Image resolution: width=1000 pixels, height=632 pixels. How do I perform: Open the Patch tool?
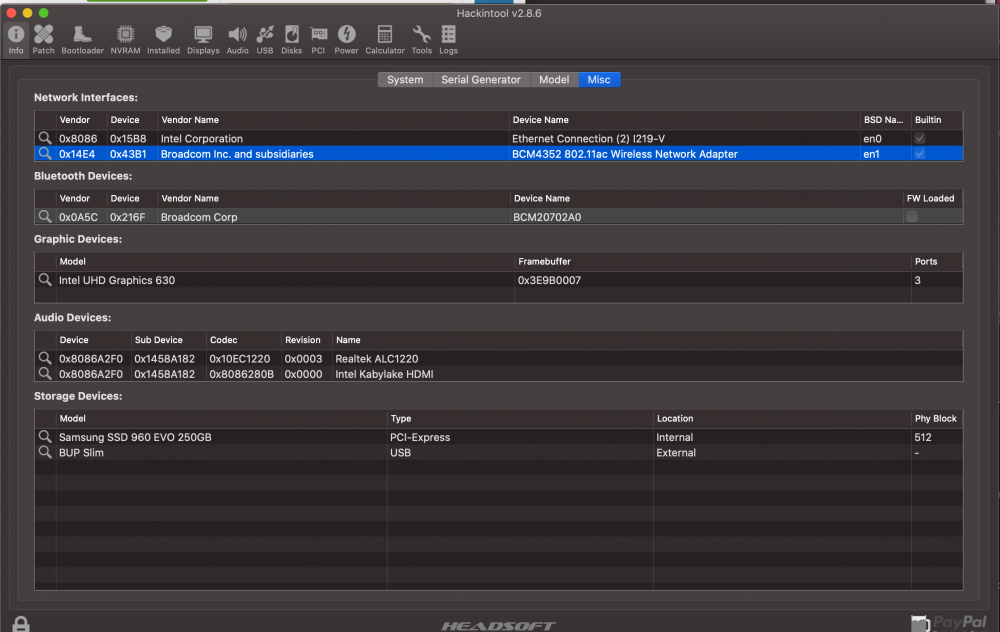tap(43, 40)
